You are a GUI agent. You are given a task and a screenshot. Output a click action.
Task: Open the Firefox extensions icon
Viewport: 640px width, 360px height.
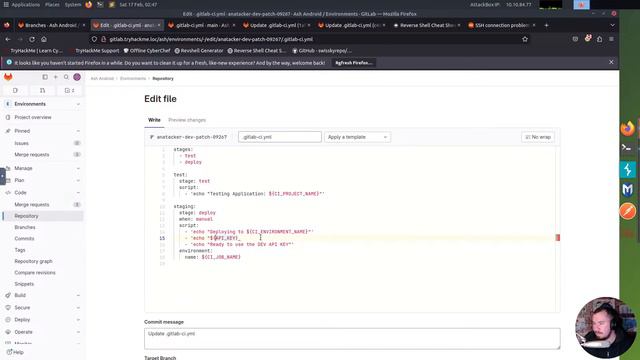599,39
